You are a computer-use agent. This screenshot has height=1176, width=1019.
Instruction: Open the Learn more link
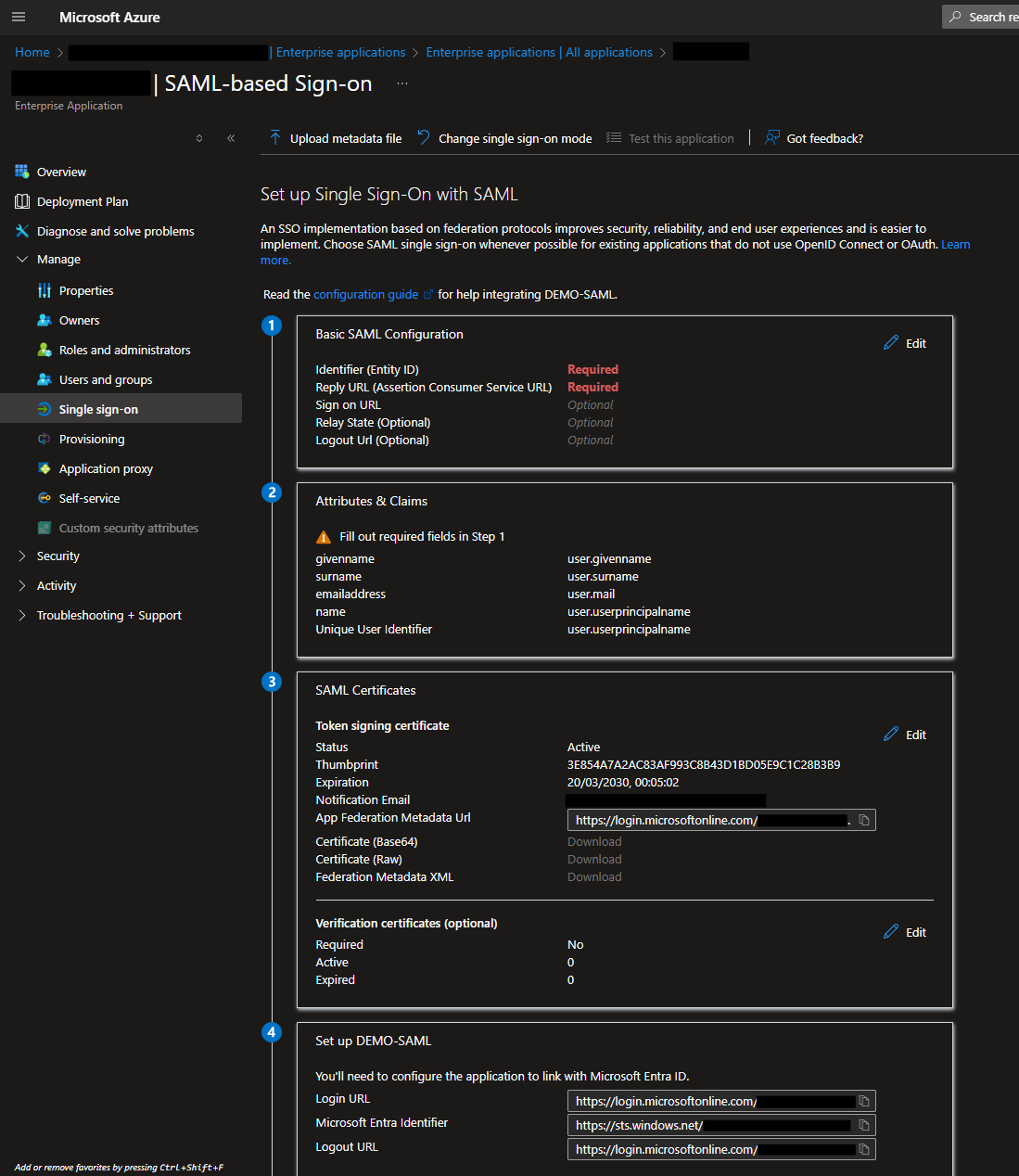tap(955, 245)
